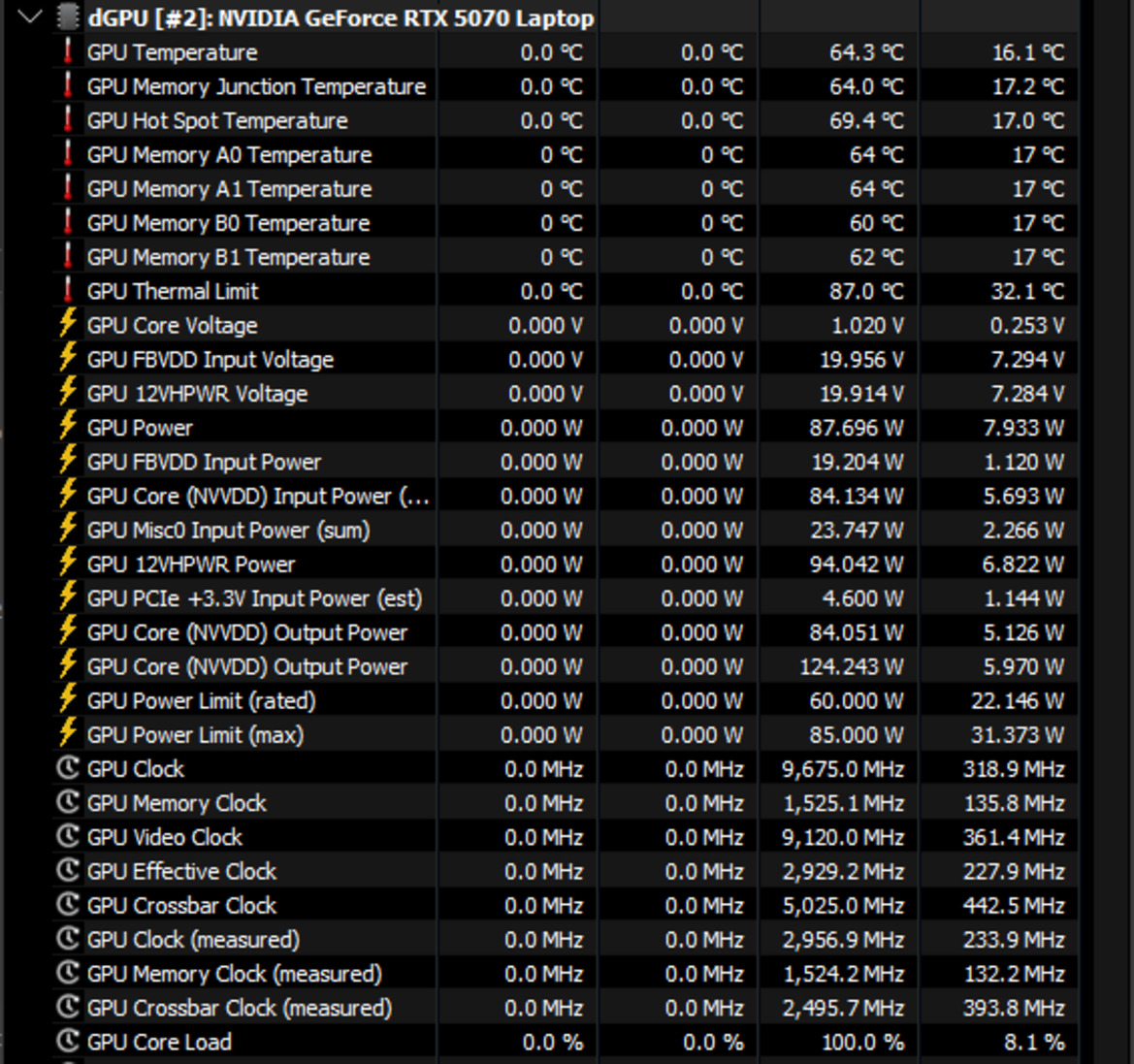Viewport: 1134px width, 1064px height.
Task: Select the 1,524.2 MHz Memory Clock (measured) value
Action: click(x=843, y=975)
